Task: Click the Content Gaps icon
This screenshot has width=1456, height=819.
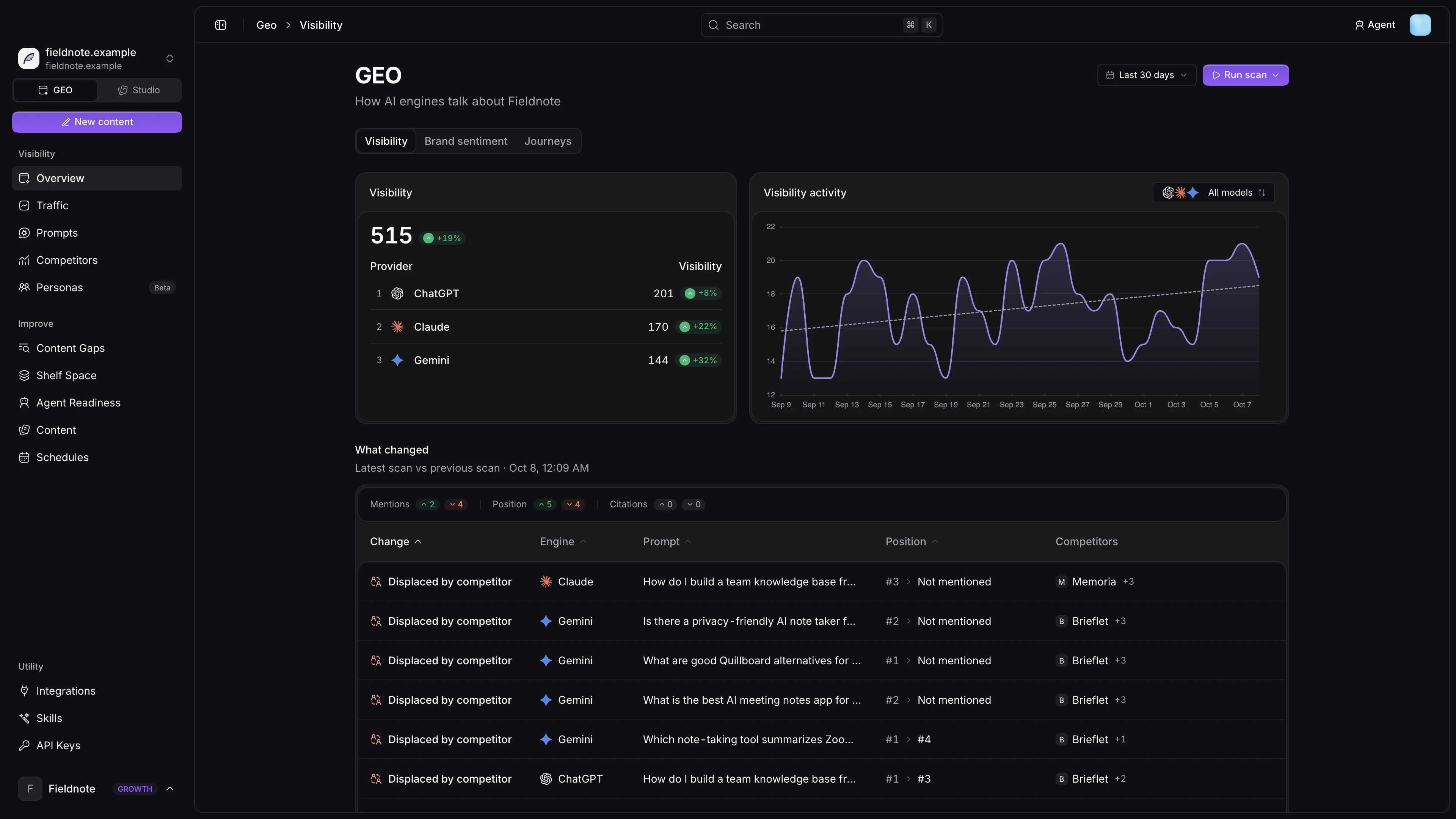Action: coord(24,348)
